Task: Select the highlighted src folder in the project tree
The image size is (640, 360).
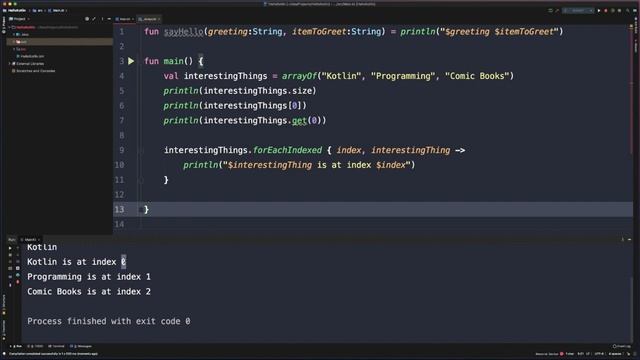Action: pos(60,42)
